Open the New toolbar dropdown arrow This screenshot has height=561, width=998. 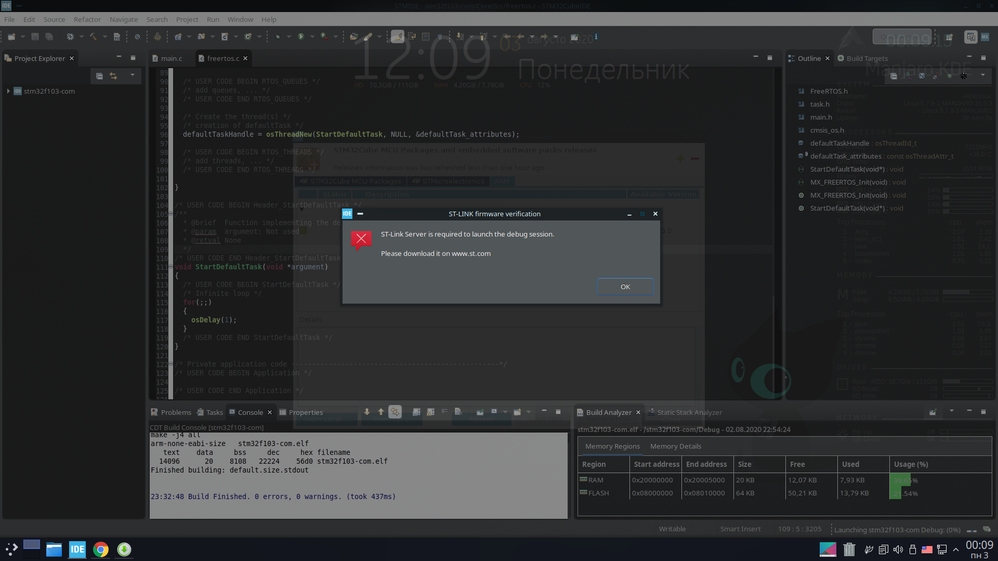[x=22, y=37]
